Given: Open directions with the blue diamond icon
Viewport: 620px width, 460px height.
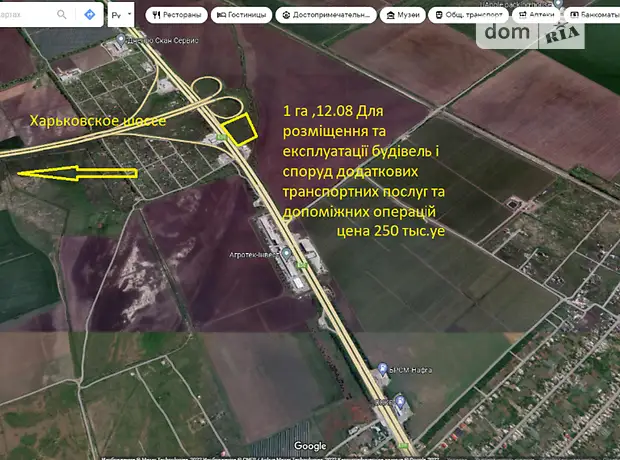Looking at the screenshot, I should coord(90,15).
